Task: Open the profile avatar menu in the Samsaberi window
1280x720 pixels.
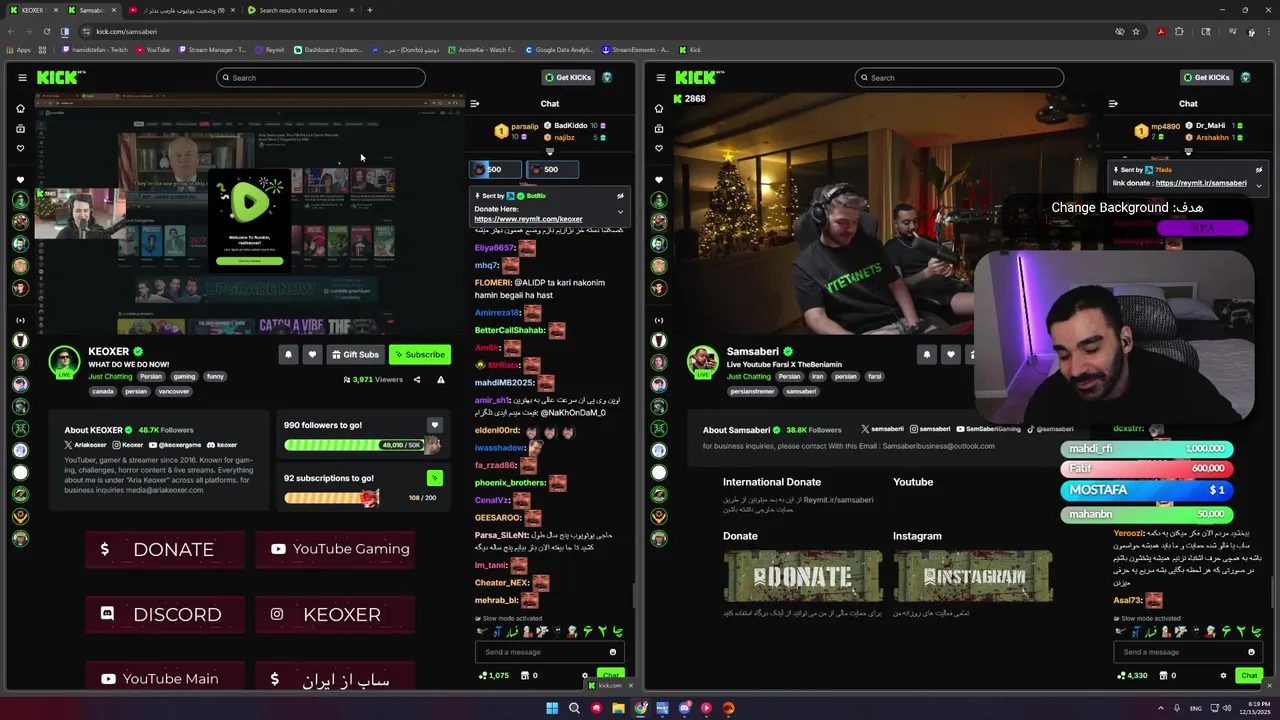Action: pyautogui.click(x=1245, y=77)
